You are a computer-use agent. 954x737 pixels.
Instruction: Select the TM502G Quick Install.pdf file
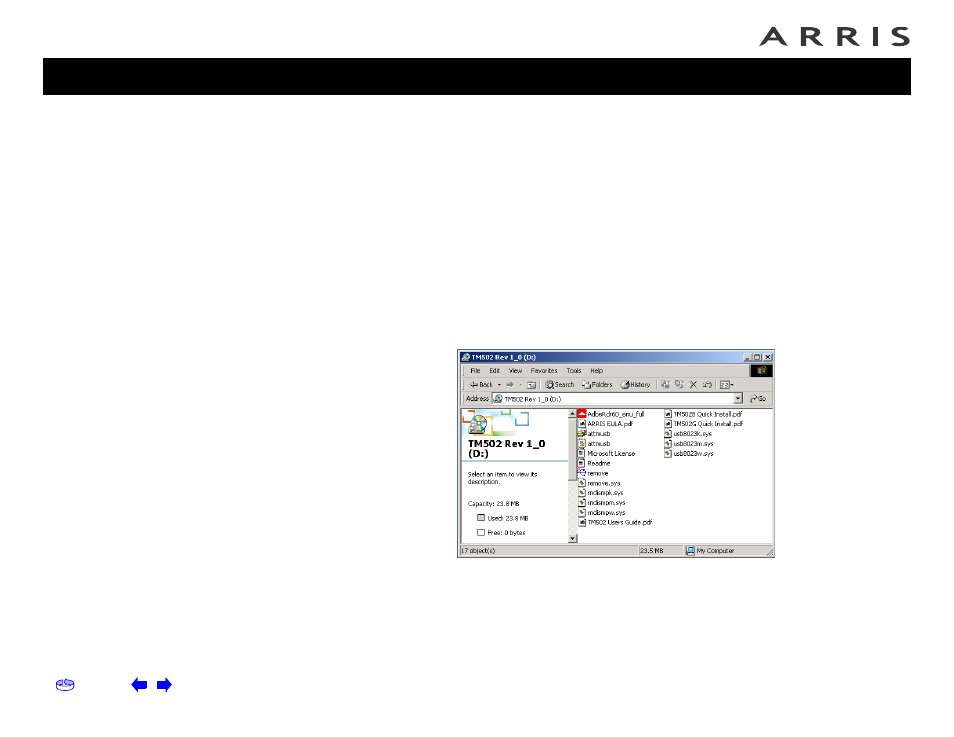pos(704,424)
